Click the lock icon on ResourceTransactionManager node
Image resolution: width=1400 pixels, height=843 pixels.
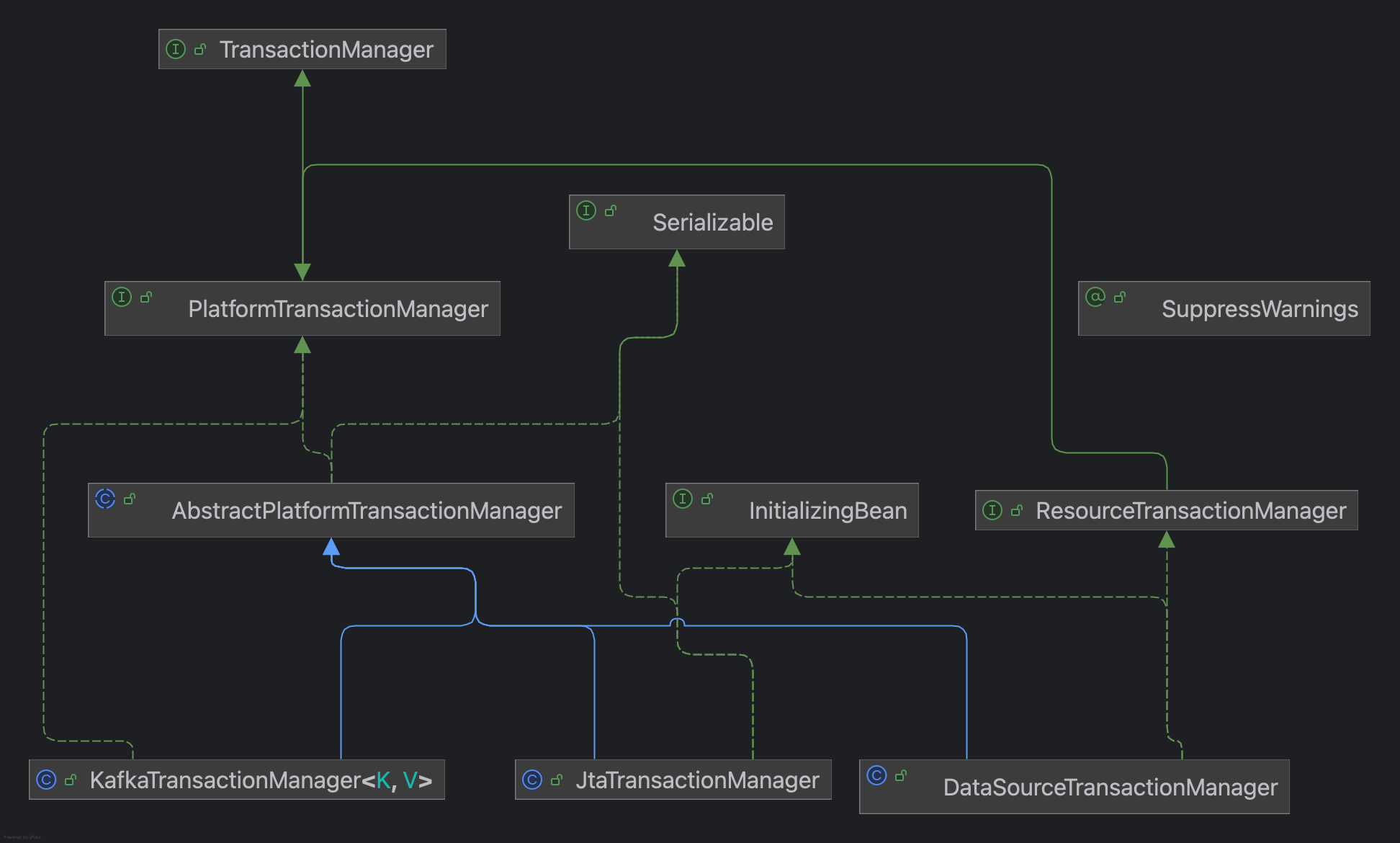tap(1017, 510)
